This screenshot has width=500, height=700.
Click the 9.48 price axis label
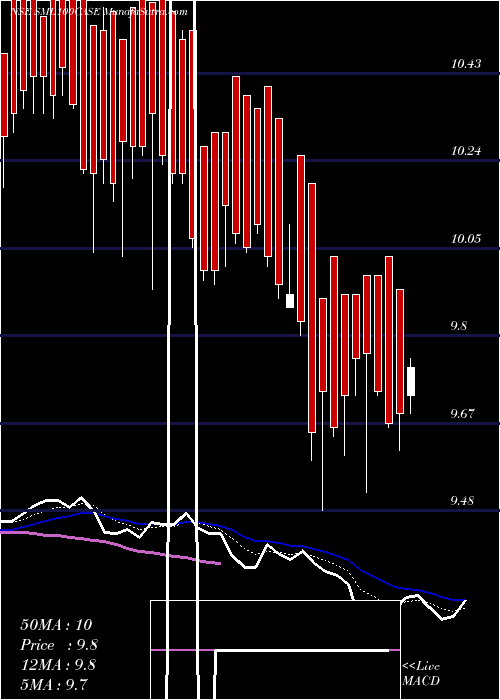click(x=462, y=500)
